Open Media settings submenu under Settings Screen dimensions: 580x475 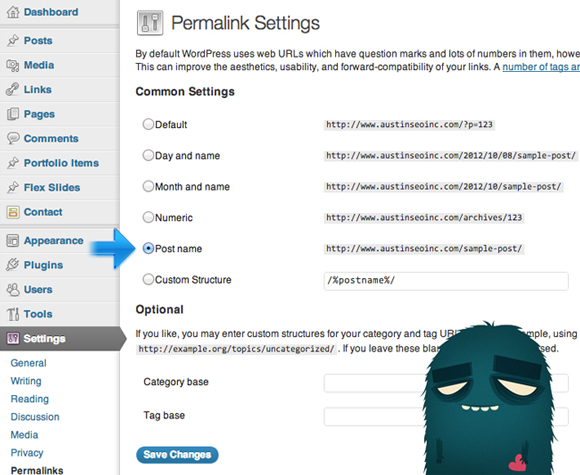tap(24, 435)
